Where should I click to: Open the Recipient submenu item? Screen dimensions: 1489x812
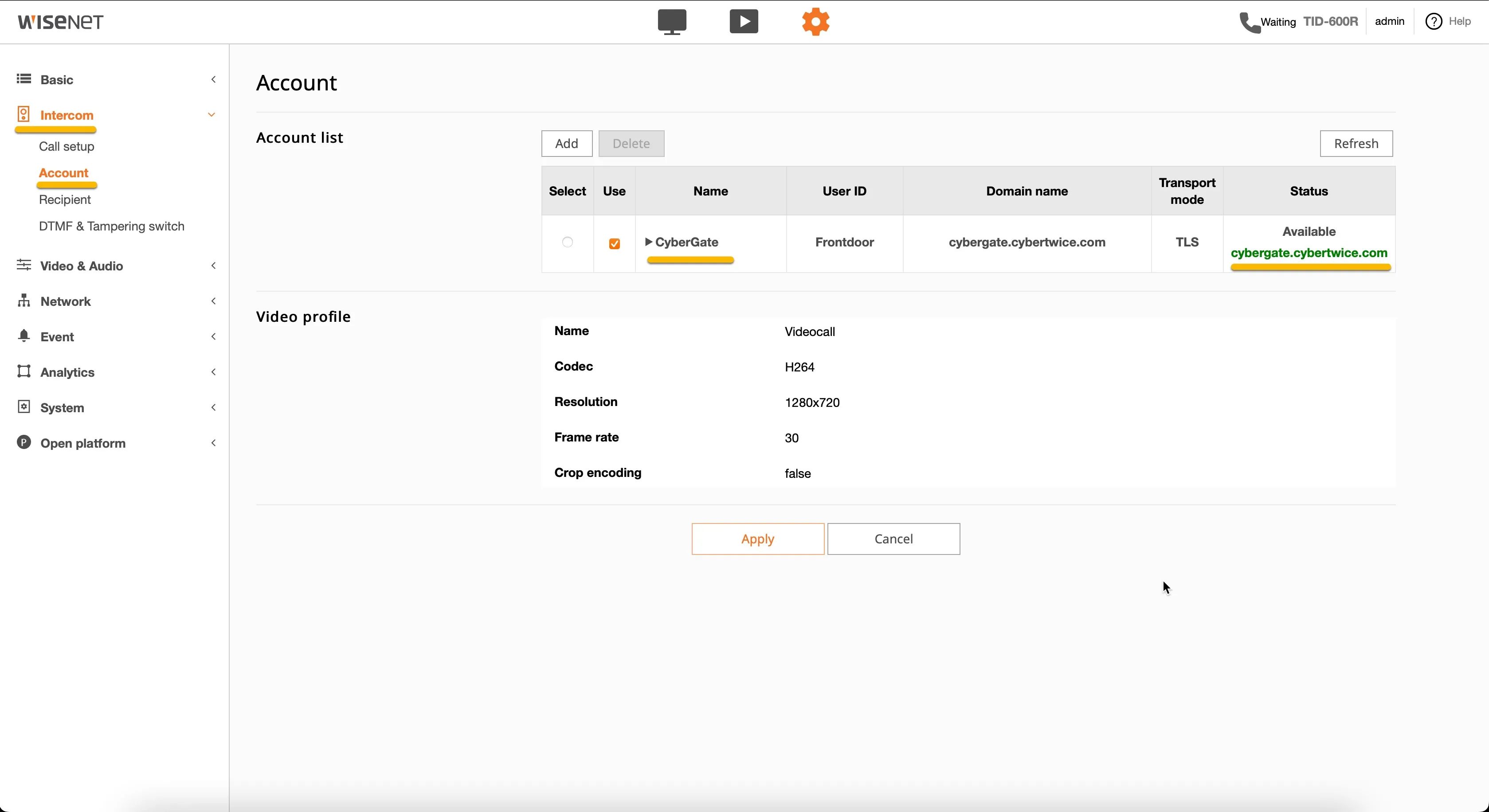point(65,199)
